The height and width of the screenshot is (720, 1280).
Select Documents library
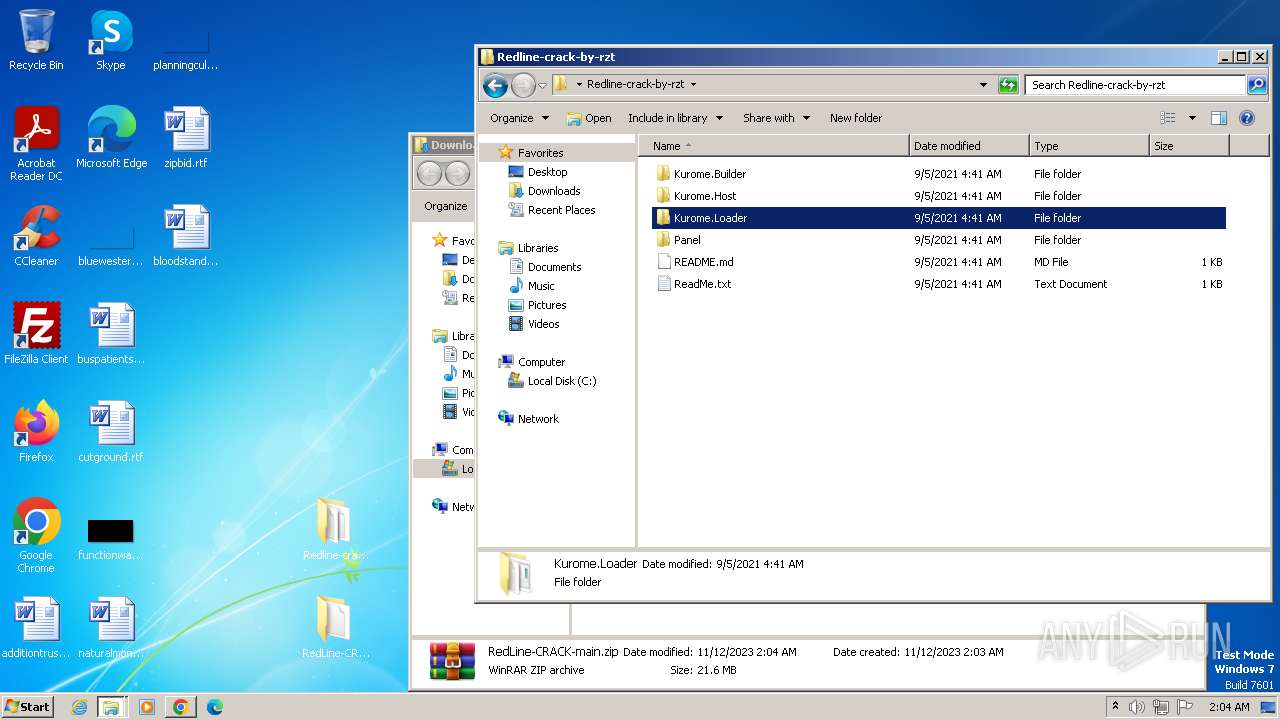(554, 267)
